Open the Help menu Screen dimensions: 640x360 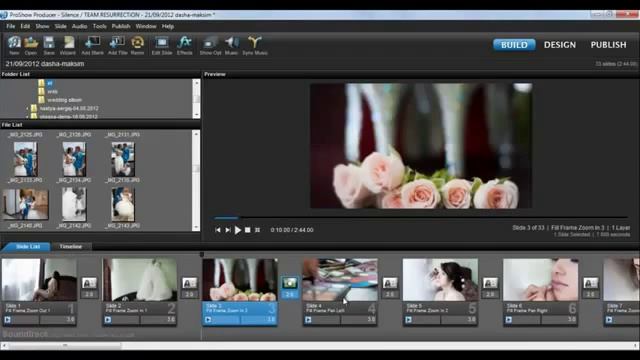pyautogui.click(x=168, y=26)
